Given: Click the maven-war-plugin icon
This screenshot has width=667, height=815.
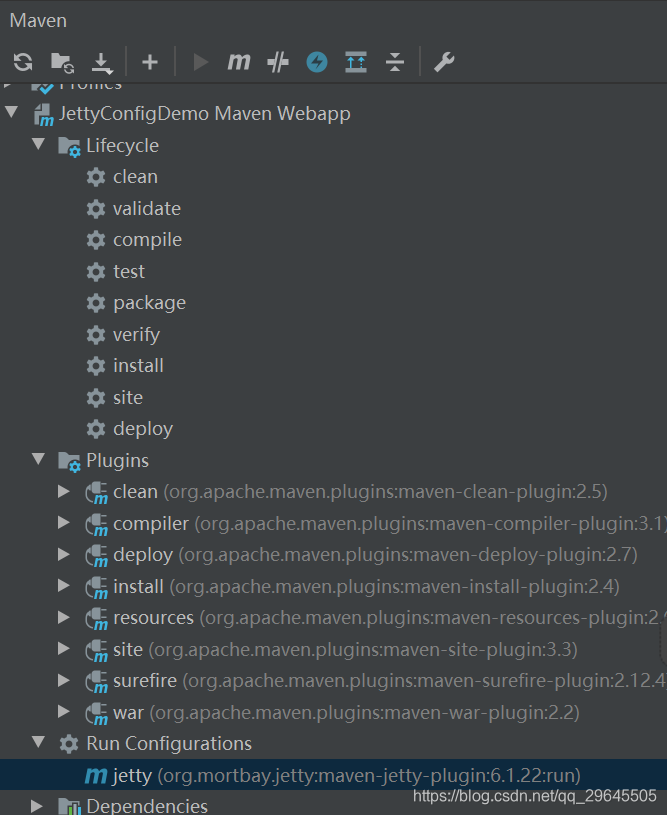Looking at the screenshot, I should pos(97,714).
